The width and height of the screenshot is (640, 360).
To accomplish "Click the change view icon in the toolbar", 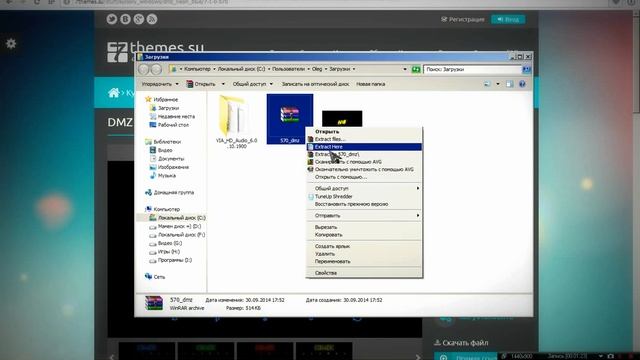I will coord(487,84).
